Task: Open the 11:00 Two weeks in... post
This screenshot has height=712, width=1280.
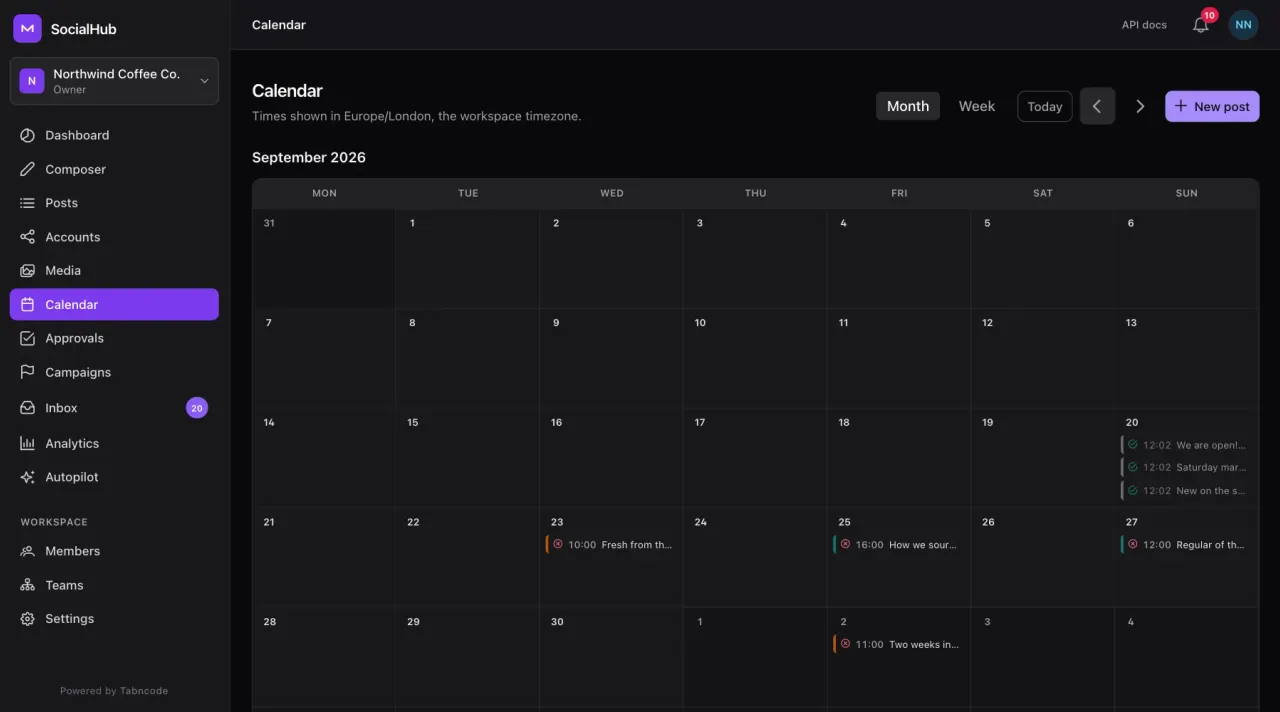Action: tap(899, 644)
